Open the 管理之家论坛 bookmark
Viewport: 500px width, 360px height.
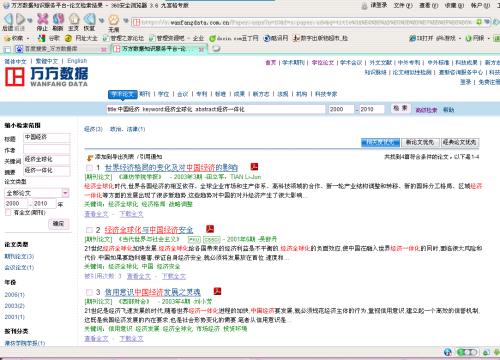click(123, 38)
